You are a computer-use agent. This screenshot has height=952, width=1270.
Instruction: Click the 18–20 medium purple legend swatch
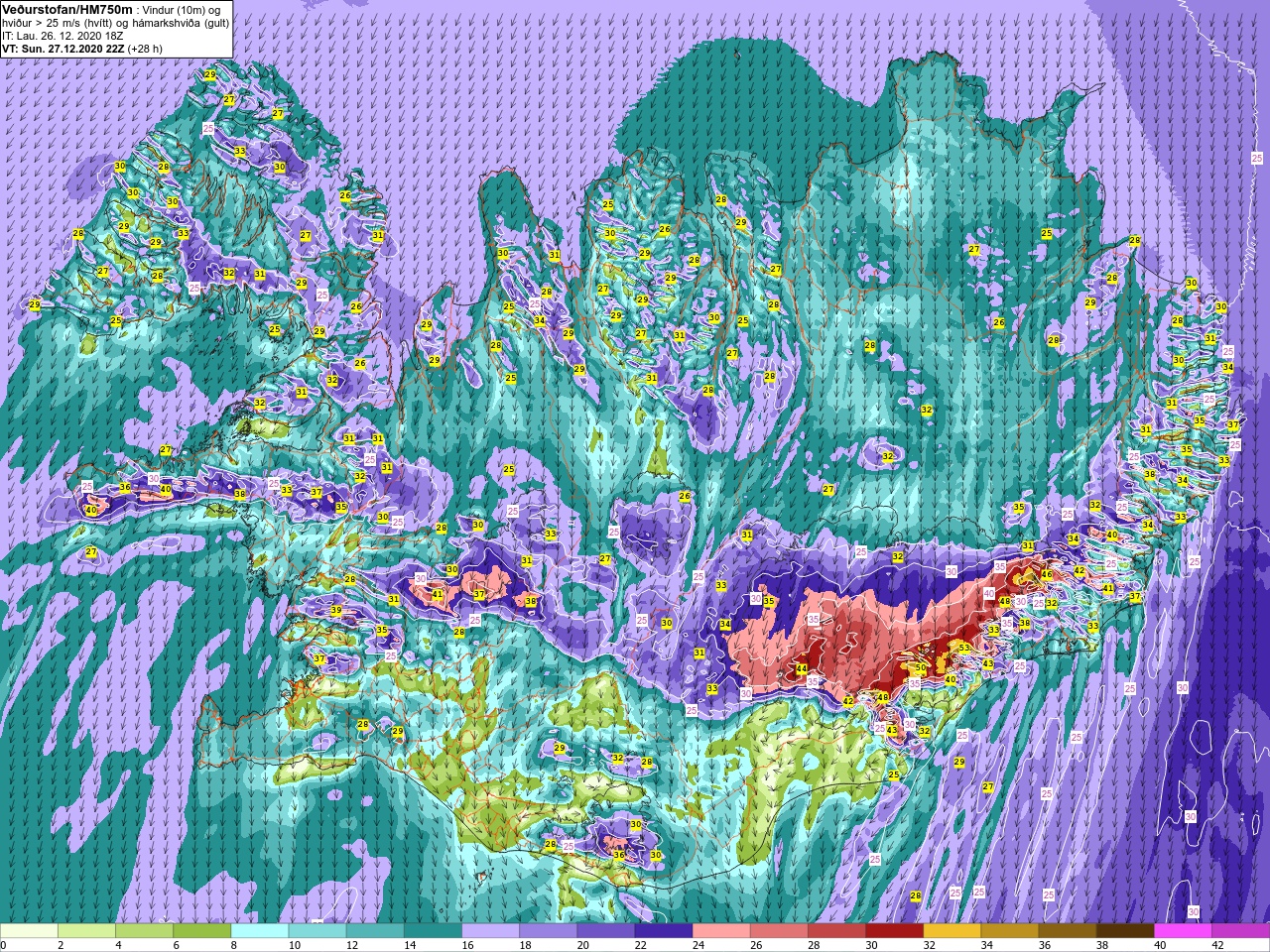click(548, 932)
